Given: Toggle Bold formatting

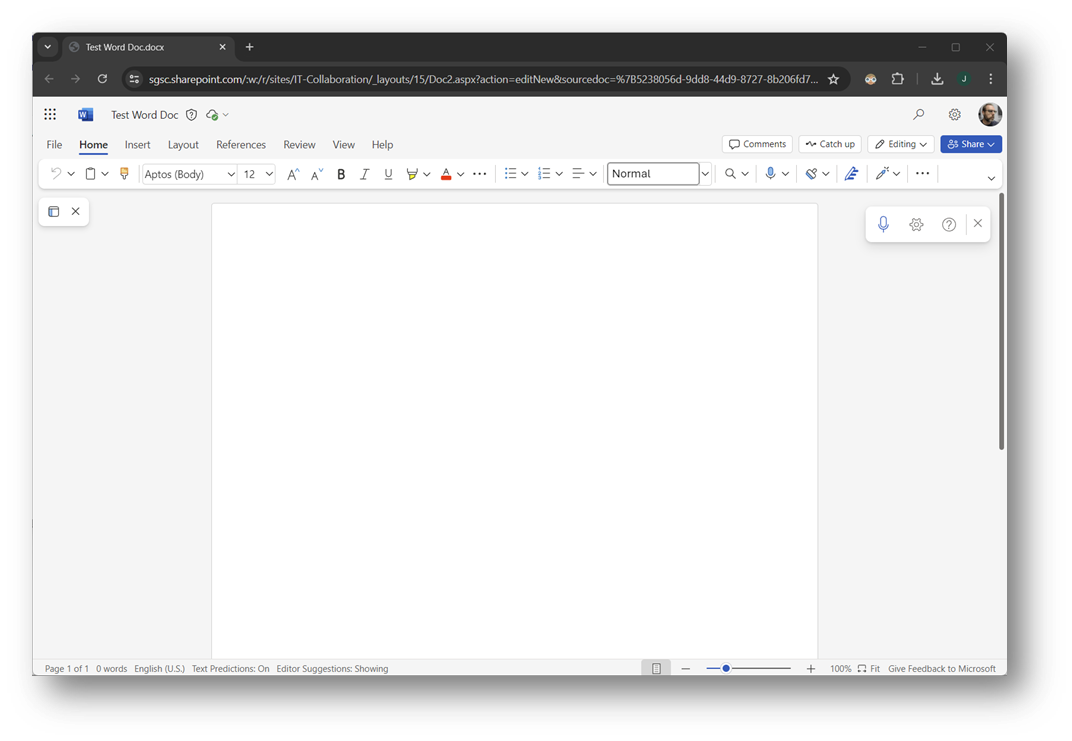Looking at the screenshot, I should pyautogui.click(x=341, y=174).
